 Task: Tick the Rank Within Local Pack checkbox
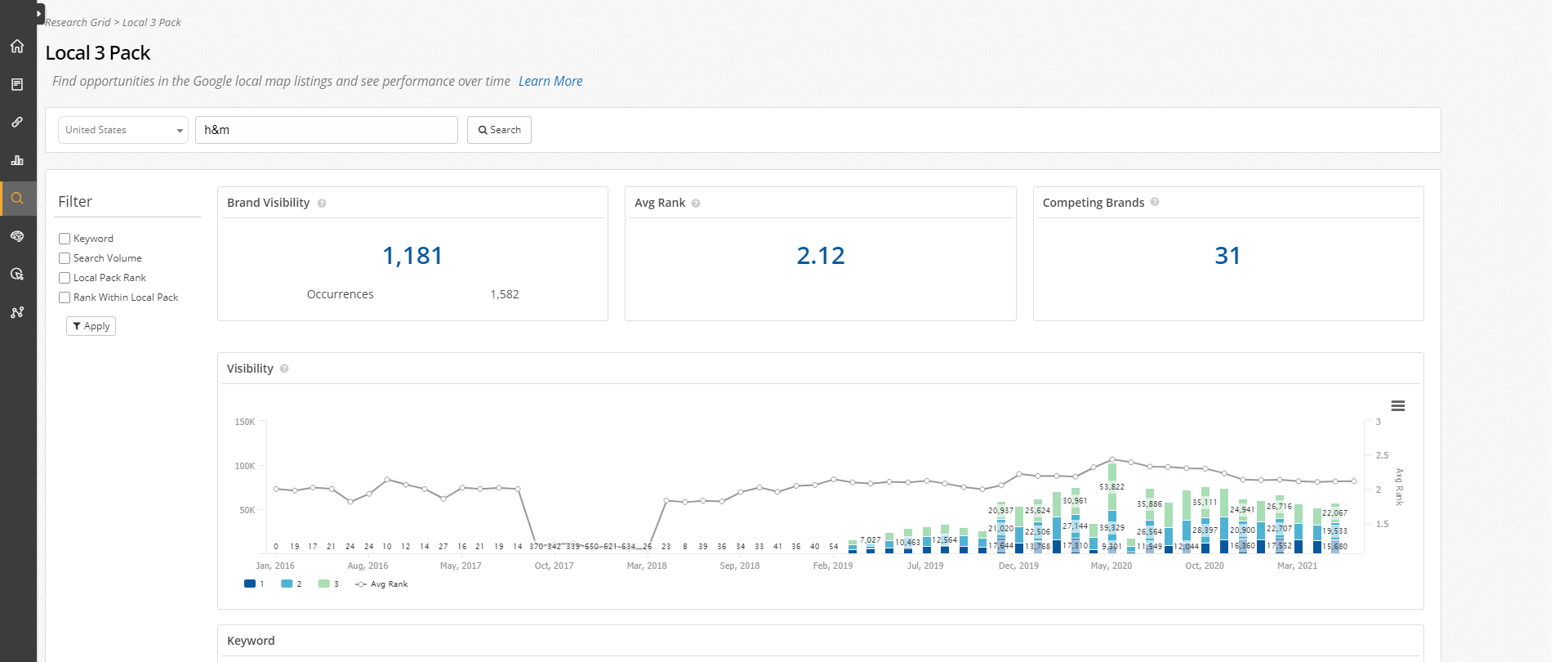65,297
